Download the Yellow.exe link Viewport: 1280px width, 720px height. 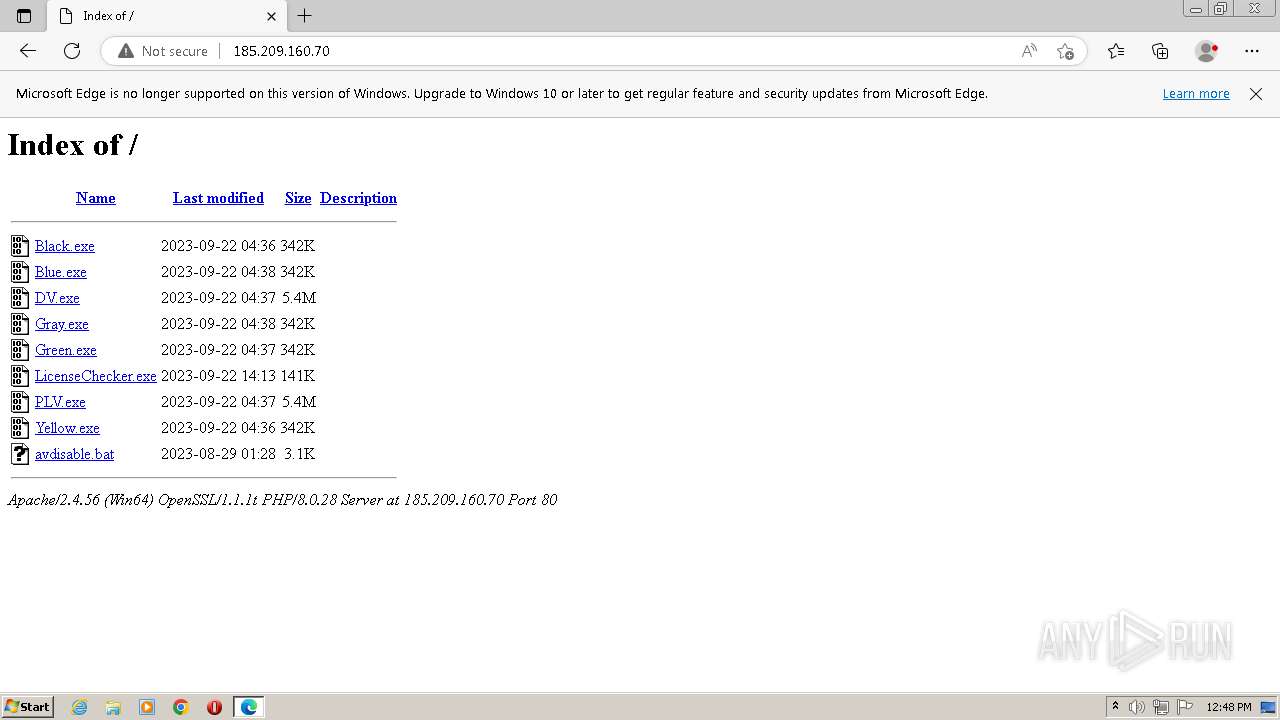[x=67, y=428]
